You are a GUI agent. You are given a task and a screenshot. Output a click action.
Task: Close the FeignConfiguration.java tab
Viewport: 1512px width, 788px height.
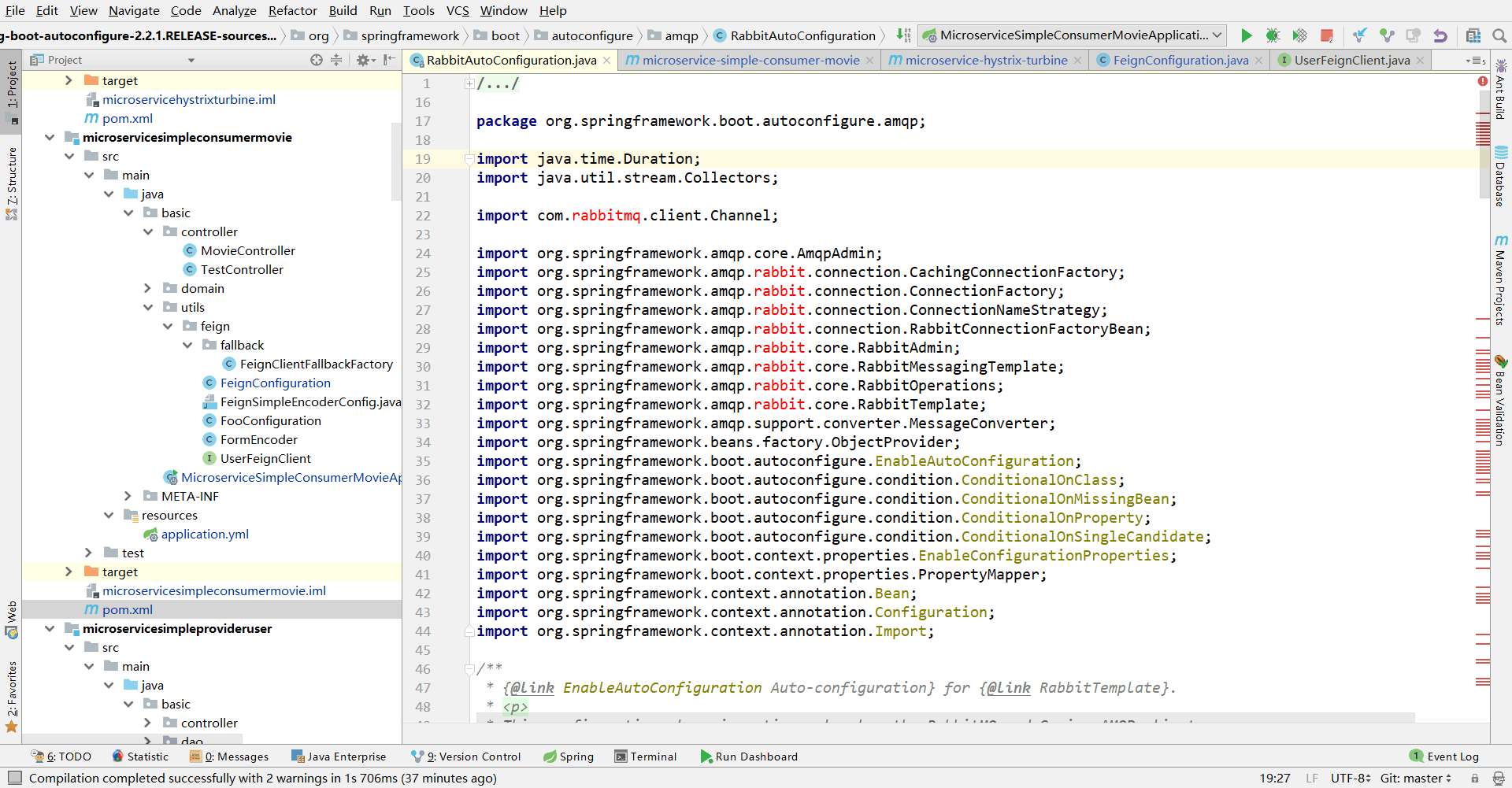point(1258,61)
